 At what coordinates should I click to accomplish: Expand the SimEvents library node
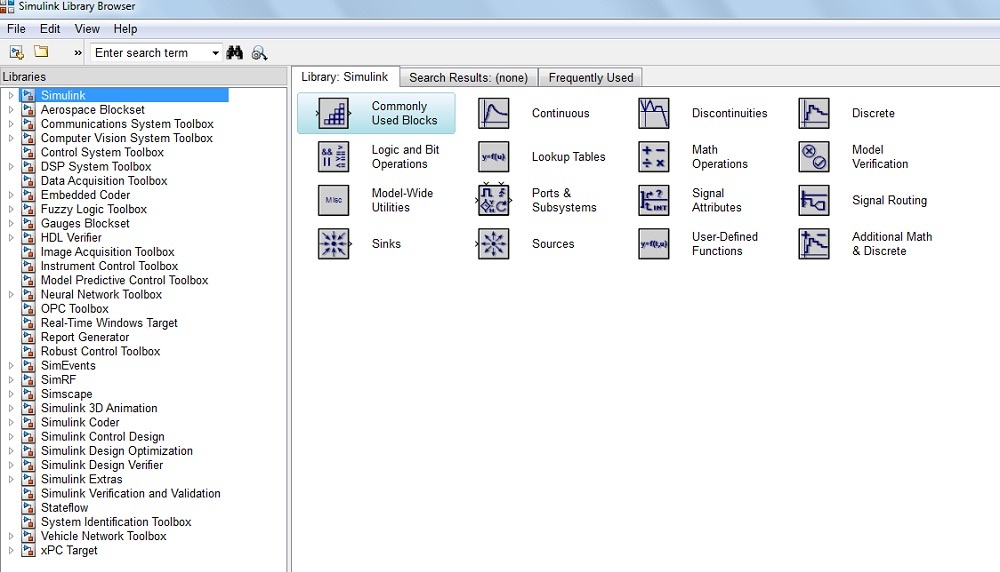11,366
